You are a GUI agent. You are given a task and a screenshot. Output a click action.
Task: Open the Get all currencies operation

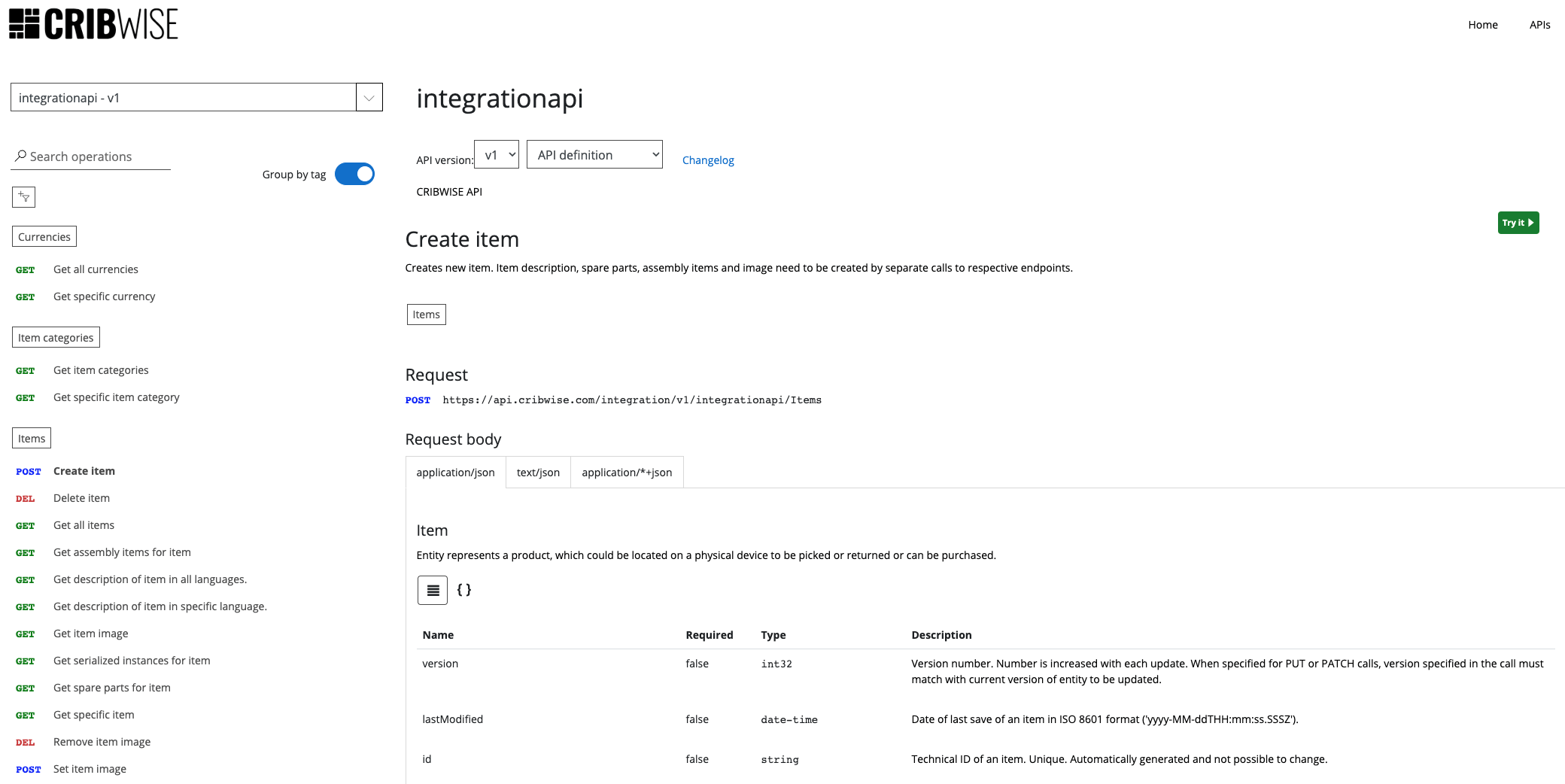(96, 269)
